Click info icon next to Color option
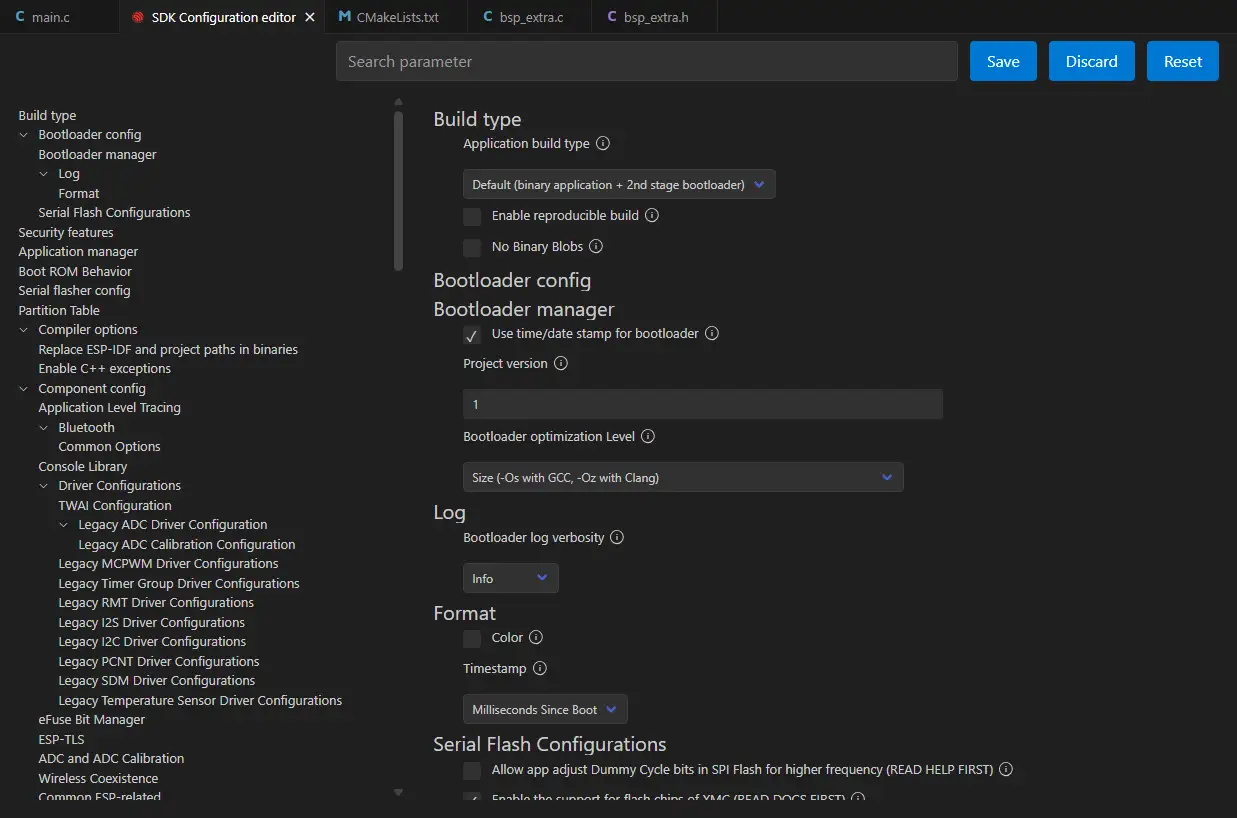This screenshot has width=1237, height=818. point(536,638)
